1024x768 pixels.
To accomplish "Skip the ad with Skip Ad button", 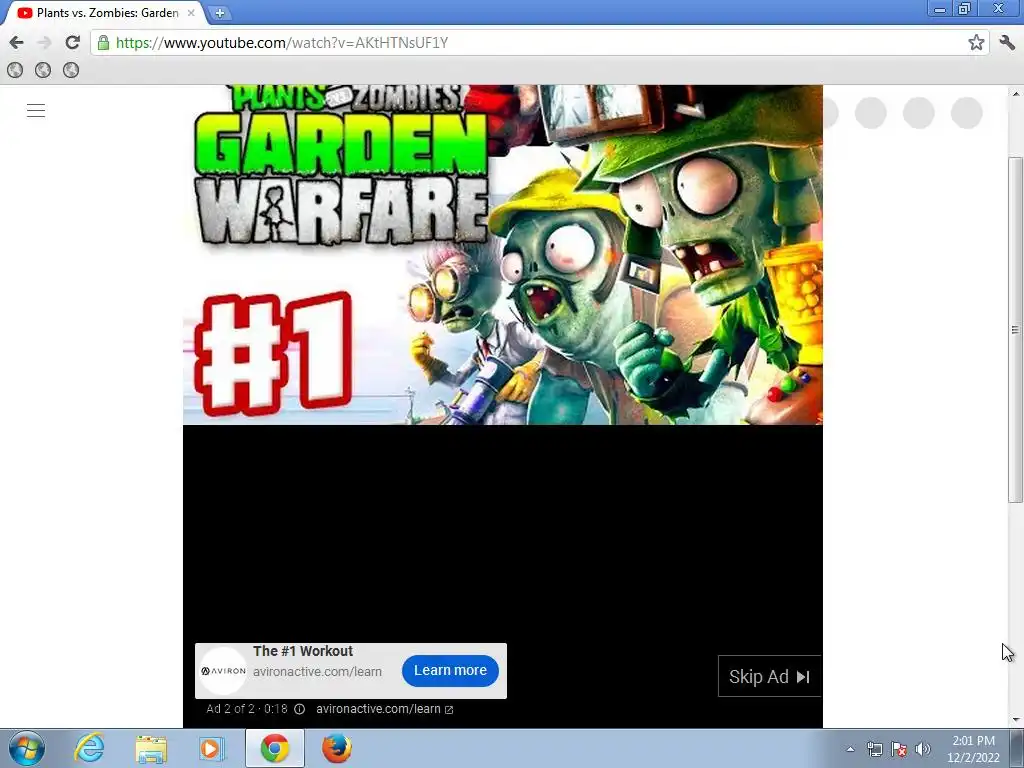I will coord(769,677).
